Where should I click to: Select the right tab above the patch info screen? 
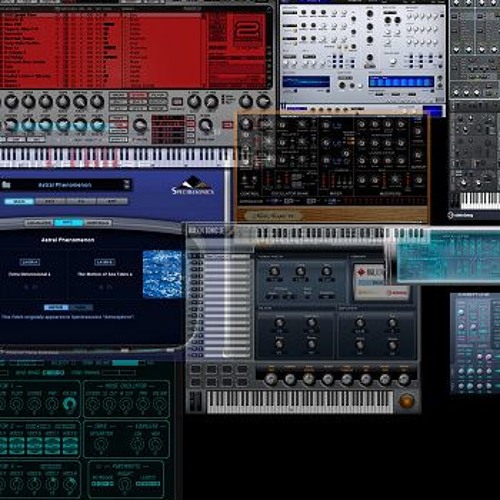[x=98, y=223]
